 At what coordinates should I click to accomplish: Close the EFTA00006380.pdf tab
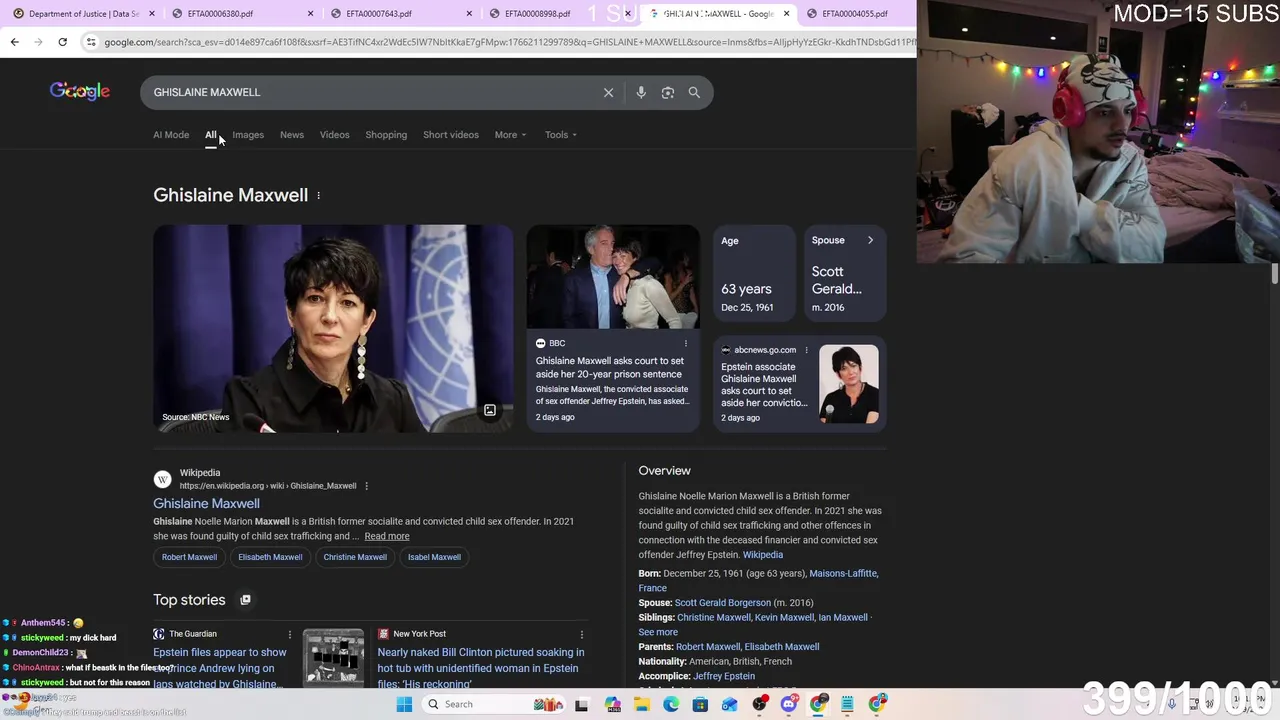coord(311,14)
